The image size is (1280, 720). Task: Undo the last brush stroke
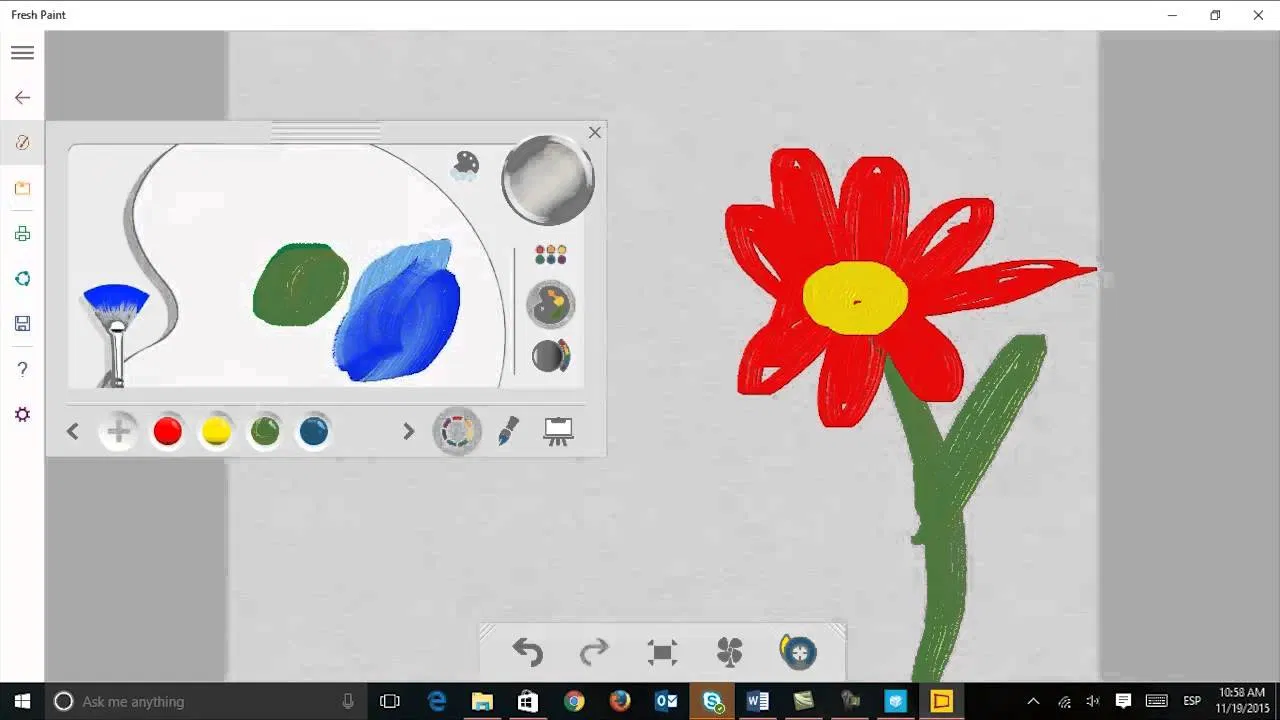click(527, 653)
